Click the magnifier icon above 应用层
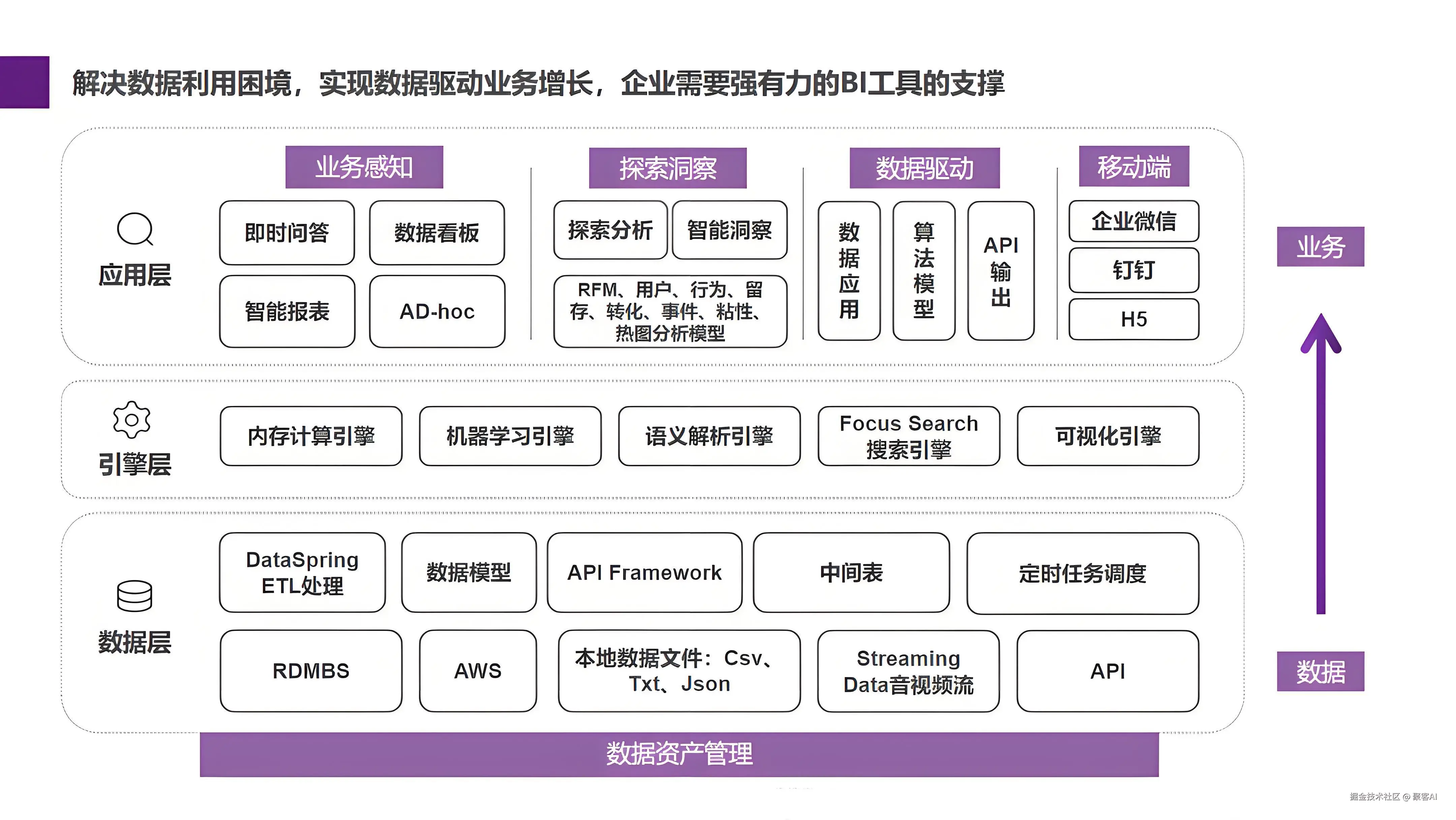This screenshot has height=820, width=1456. point(135,229)
